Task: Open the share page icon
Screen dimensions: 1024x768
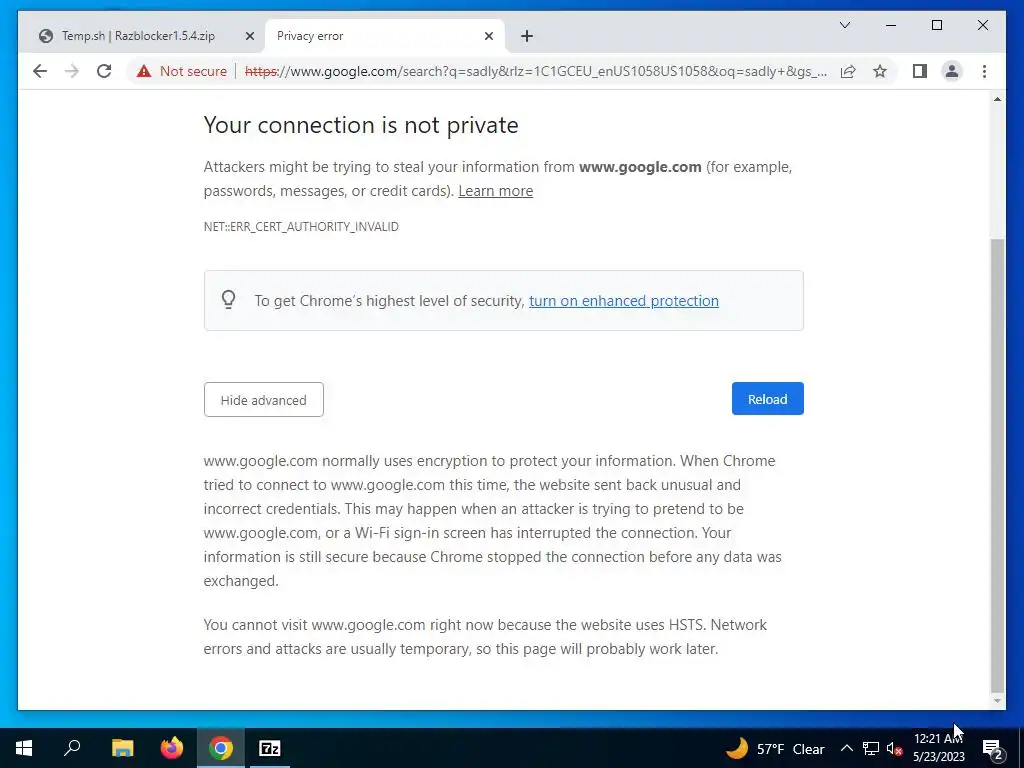Action: pyautogui.click(x=848, y=71)
